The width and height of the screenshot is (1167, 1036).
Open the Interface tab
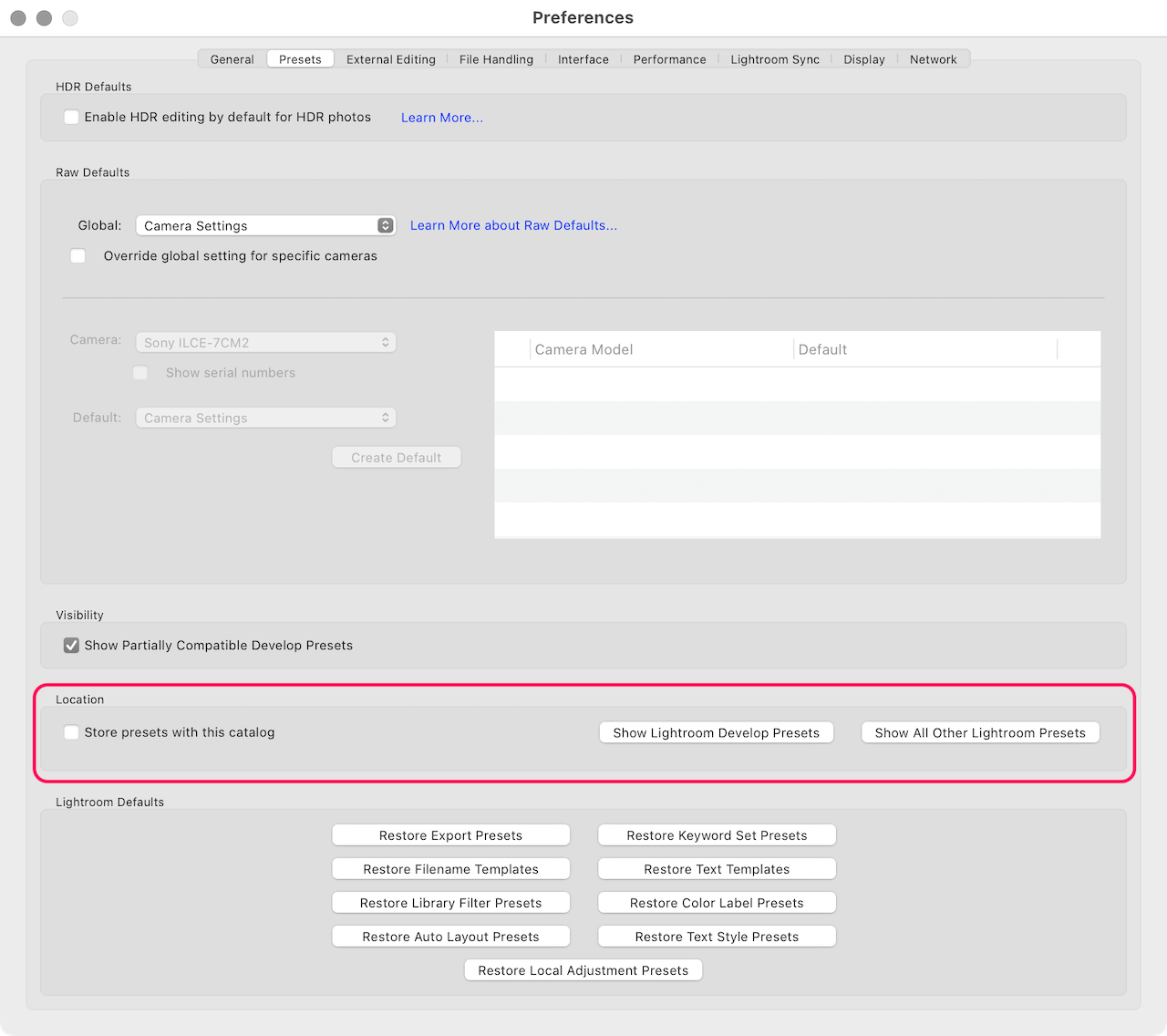pos(583,59)
